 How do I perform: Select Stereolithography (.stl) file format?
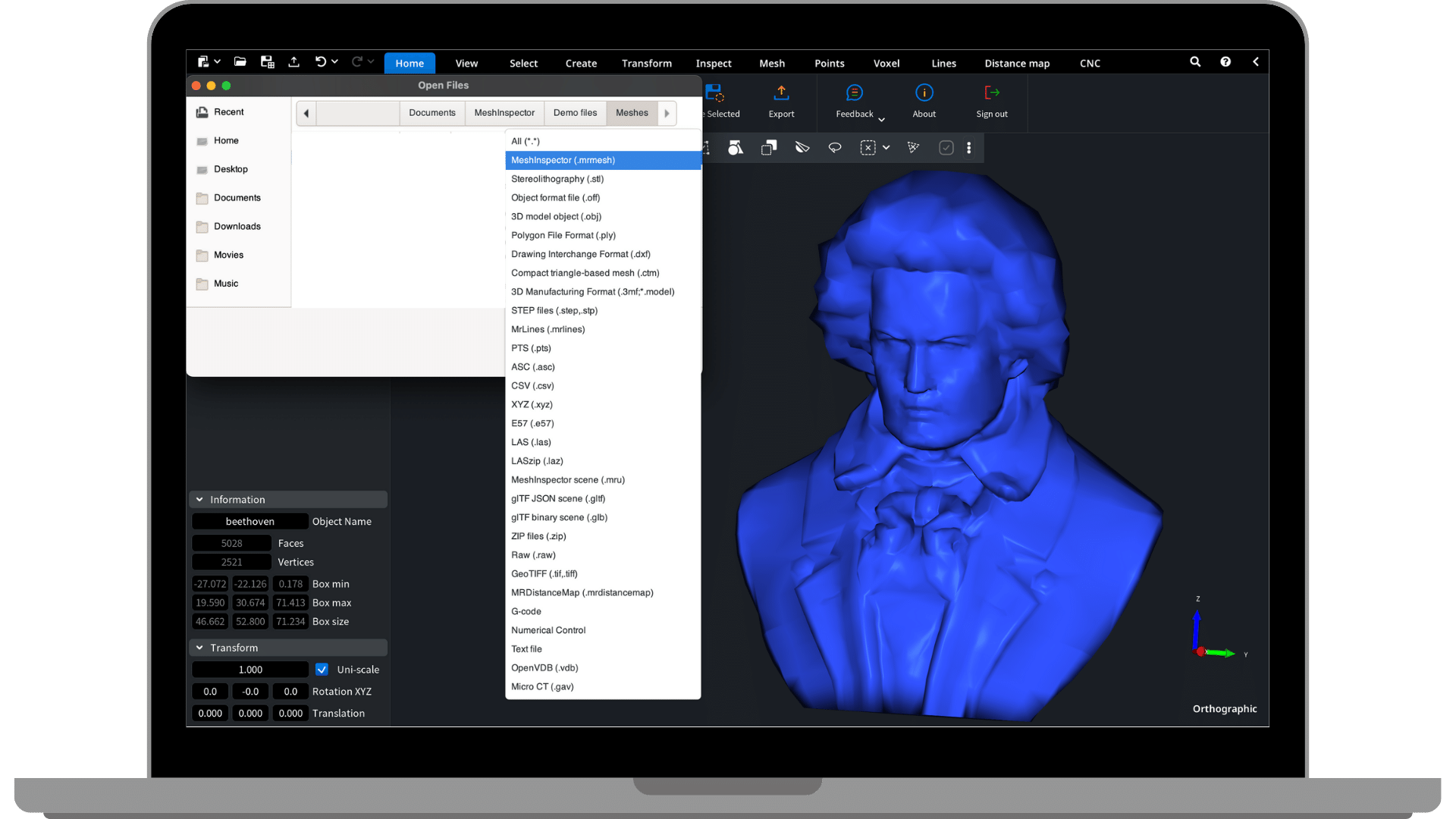coord(558,179)
